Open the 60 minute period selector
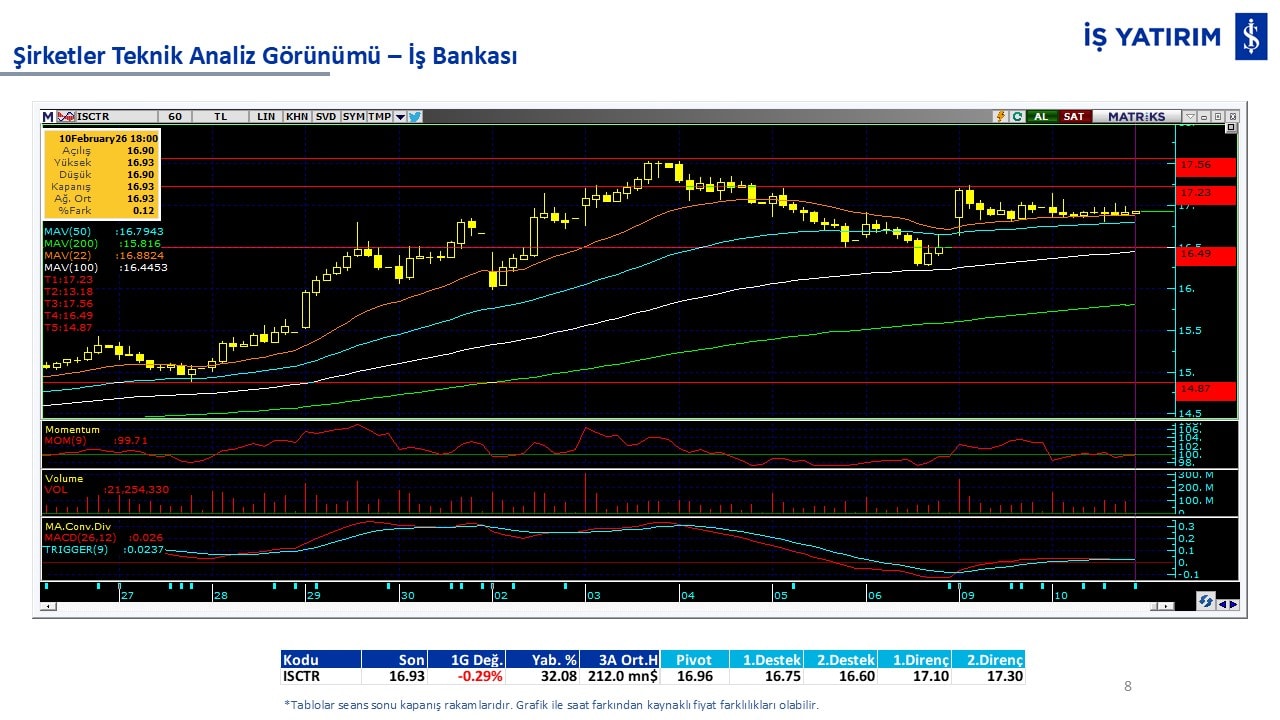Image resolution: width=1280 pixels, height=720 pixels. [x=175, y=117]
